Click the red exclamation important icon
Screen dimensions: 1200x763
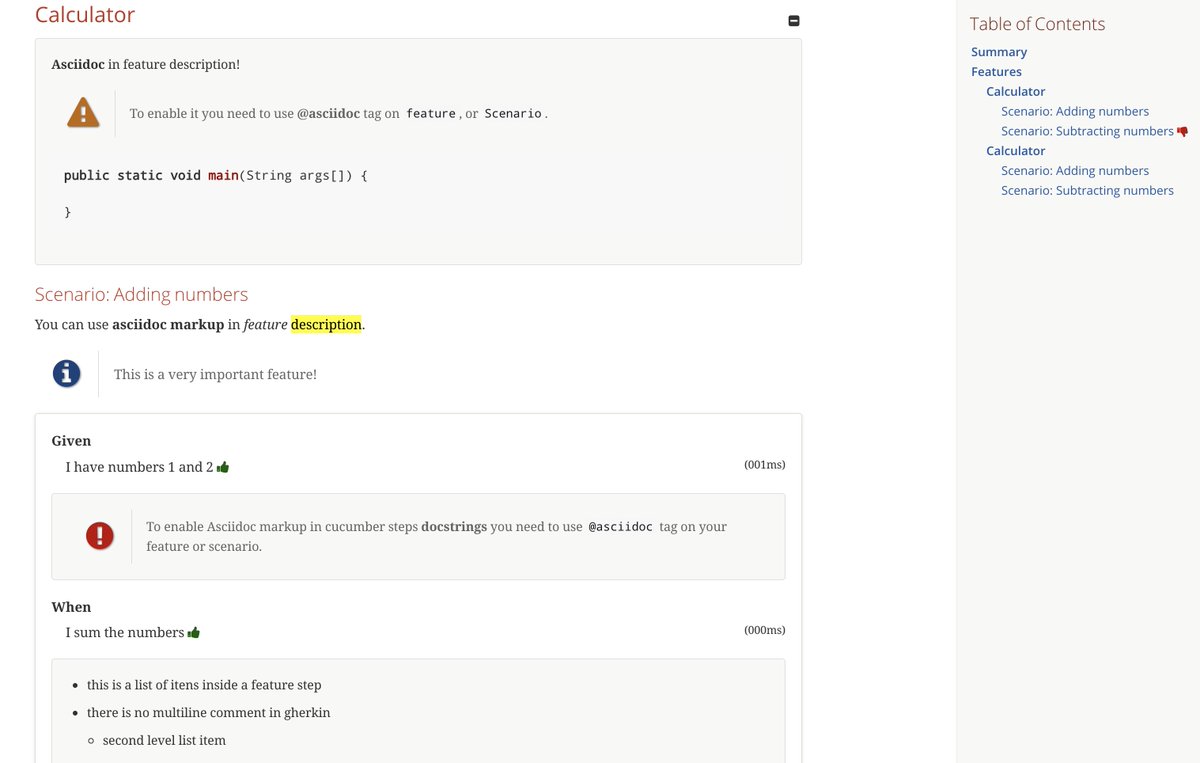pos(99,536)
